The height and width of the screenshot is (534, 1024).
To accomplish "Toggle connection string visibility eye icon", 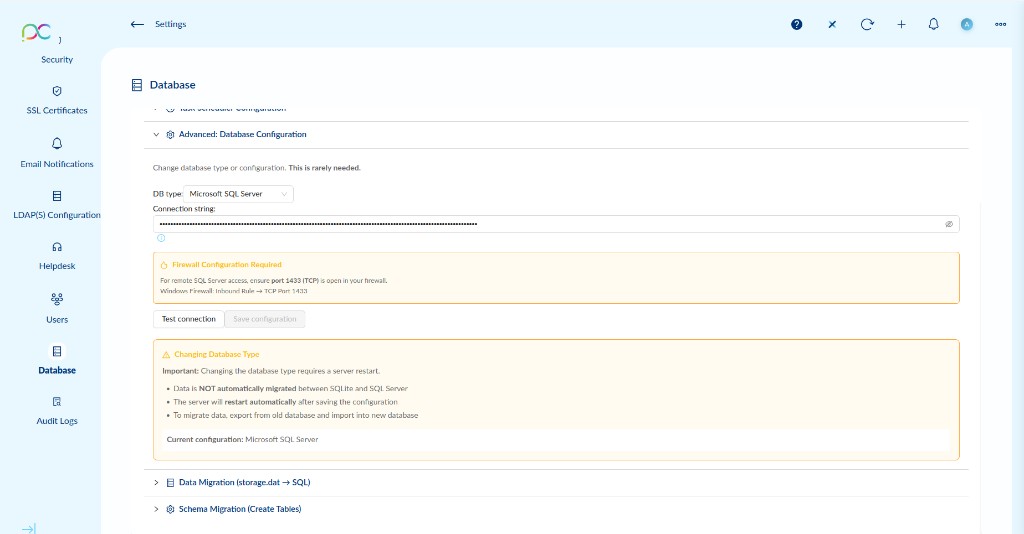I will tap(949, 224).
